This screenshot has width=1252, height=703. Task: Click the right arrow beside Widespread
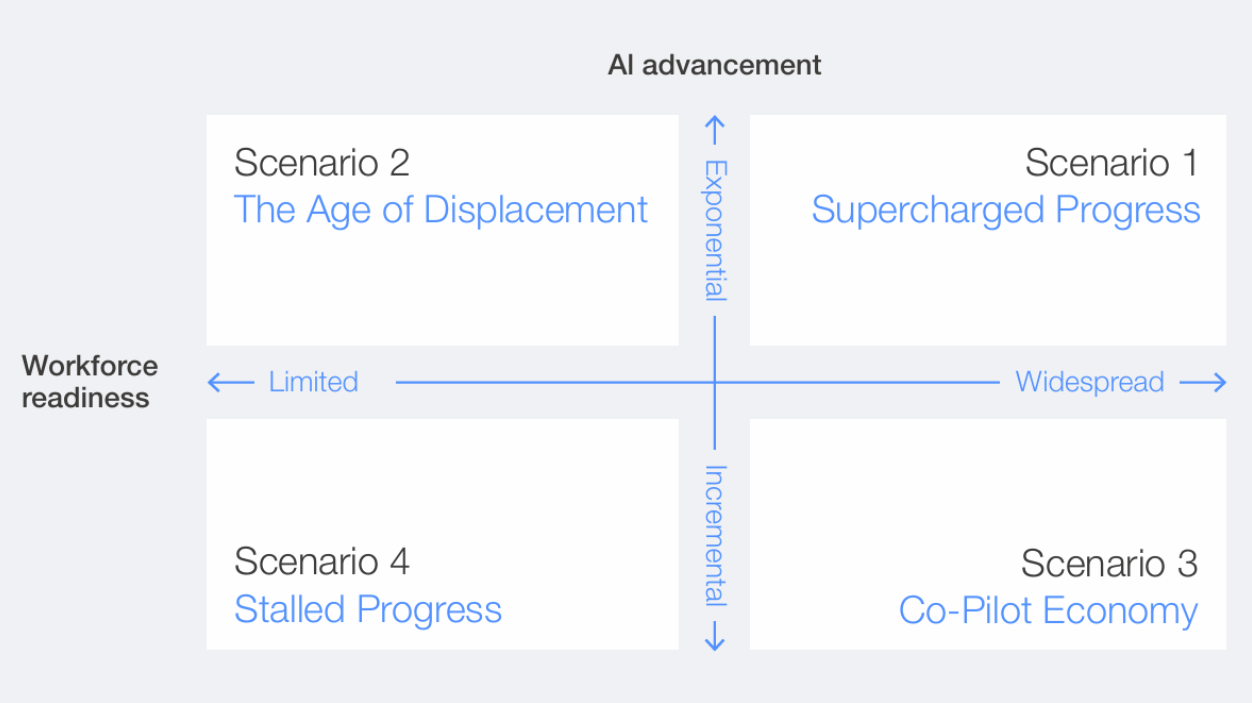[x=1203, y=382]
